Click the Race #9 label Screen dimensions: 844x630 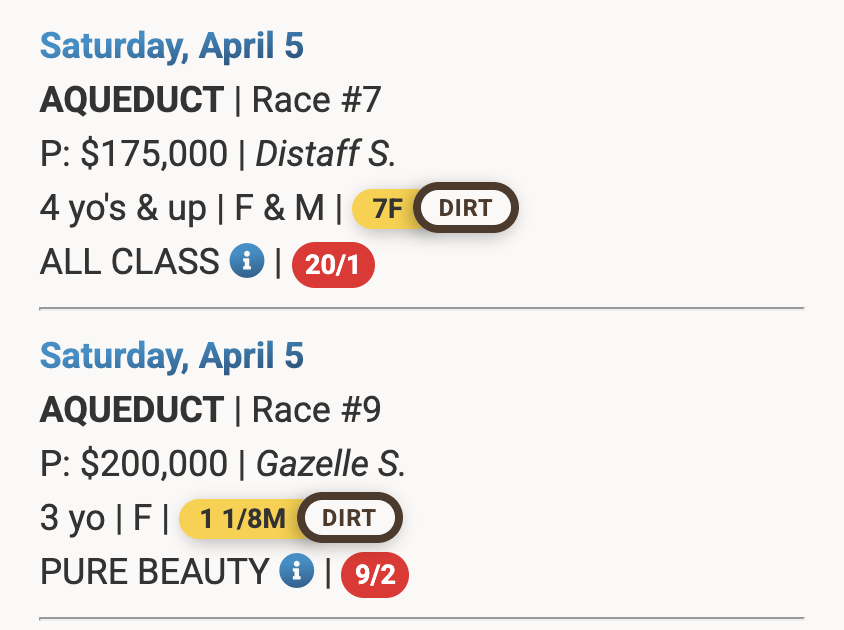tap(316, 410)
